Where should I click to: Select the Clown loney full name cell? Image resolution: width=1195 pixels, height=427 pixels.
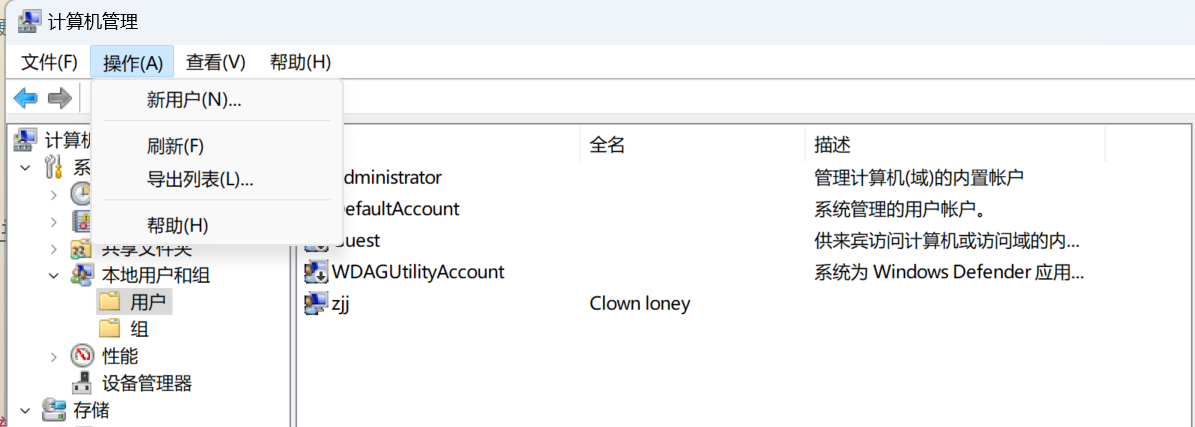tap(640, 303)
